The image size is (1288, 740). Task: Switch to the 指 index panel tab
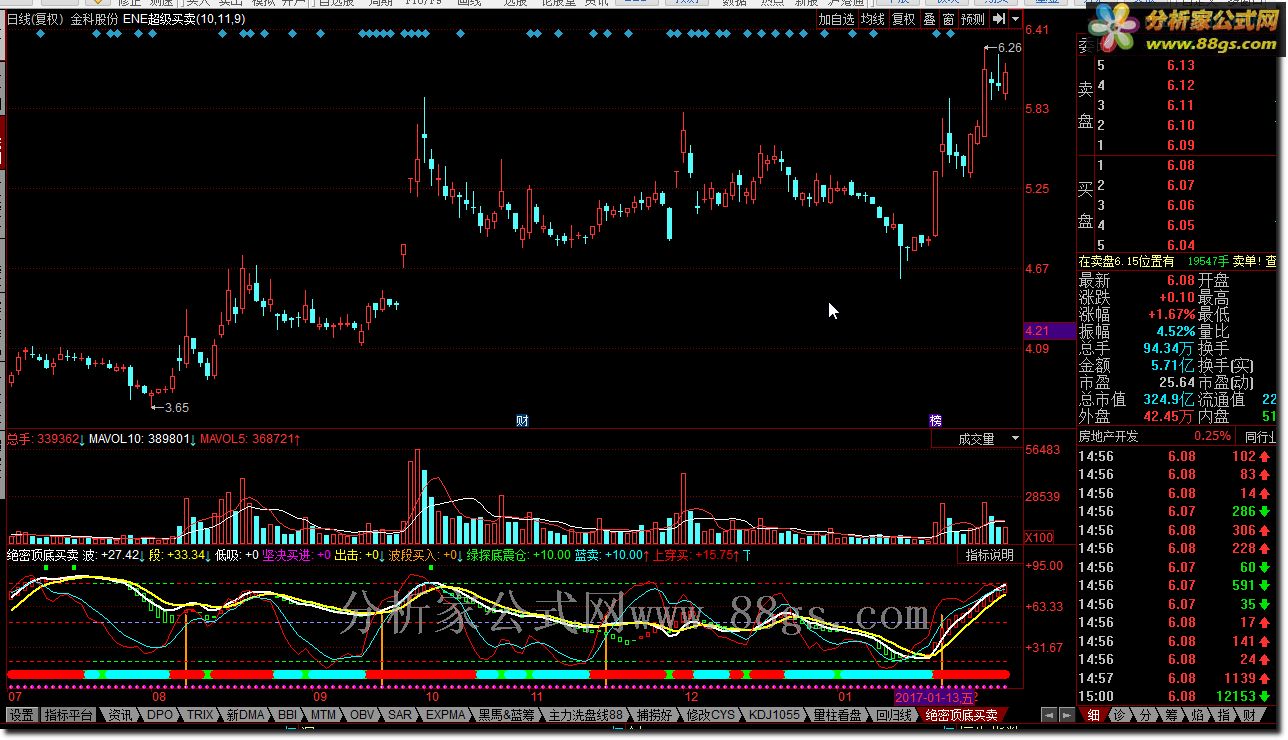click(x=1223, y=715)
